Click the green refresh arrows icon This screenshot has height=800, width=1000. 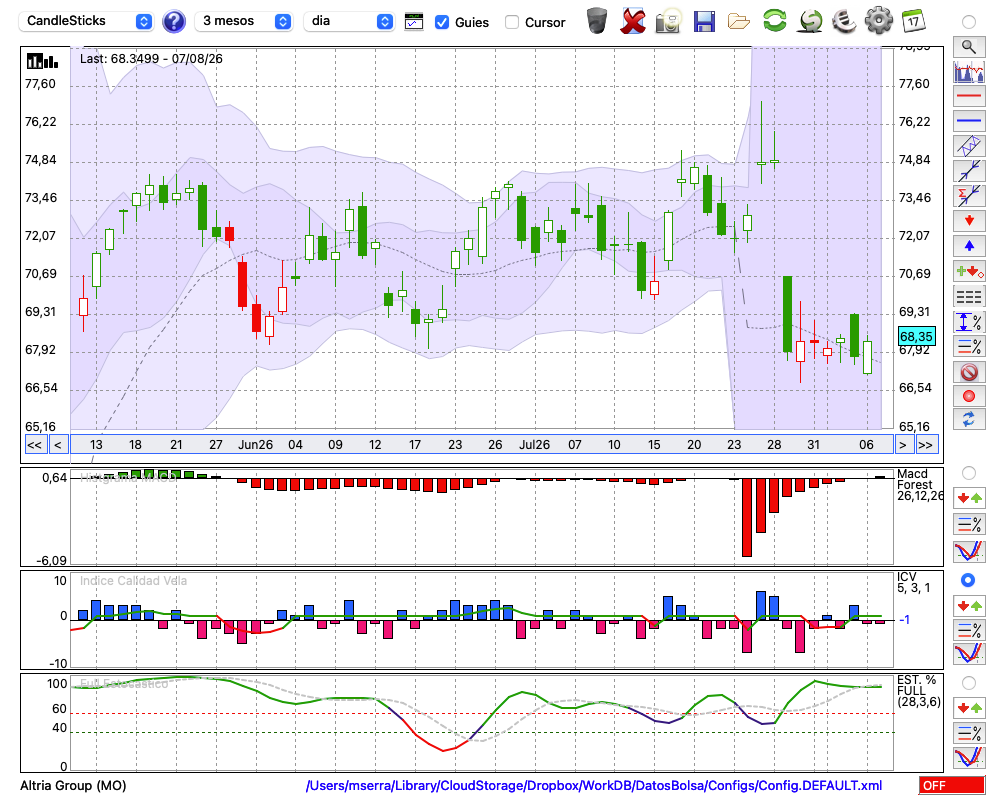click(774, 20)
